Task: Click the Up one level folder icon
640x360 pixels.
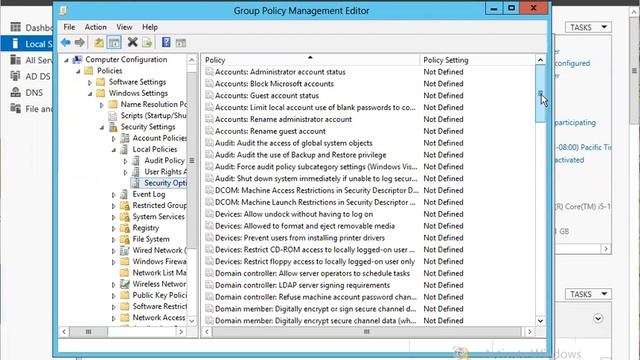Action: [99, 42]
